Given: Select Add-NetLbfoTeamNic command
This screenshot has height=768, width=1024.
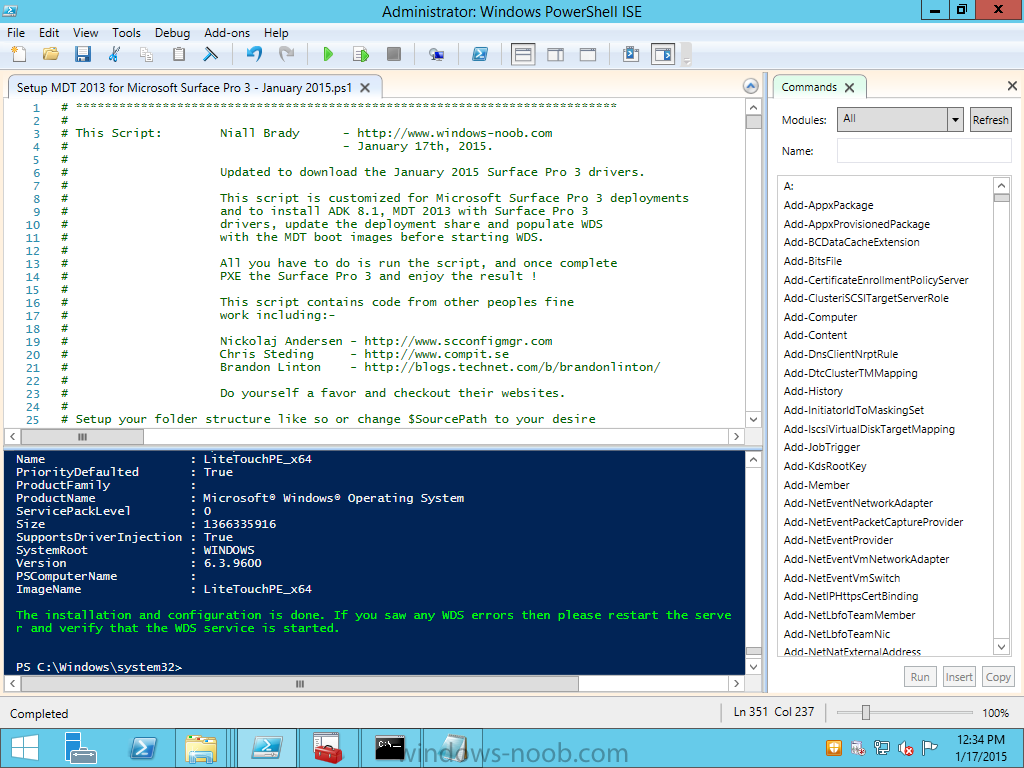Looking at the screenshot, I should click(837, 634).
